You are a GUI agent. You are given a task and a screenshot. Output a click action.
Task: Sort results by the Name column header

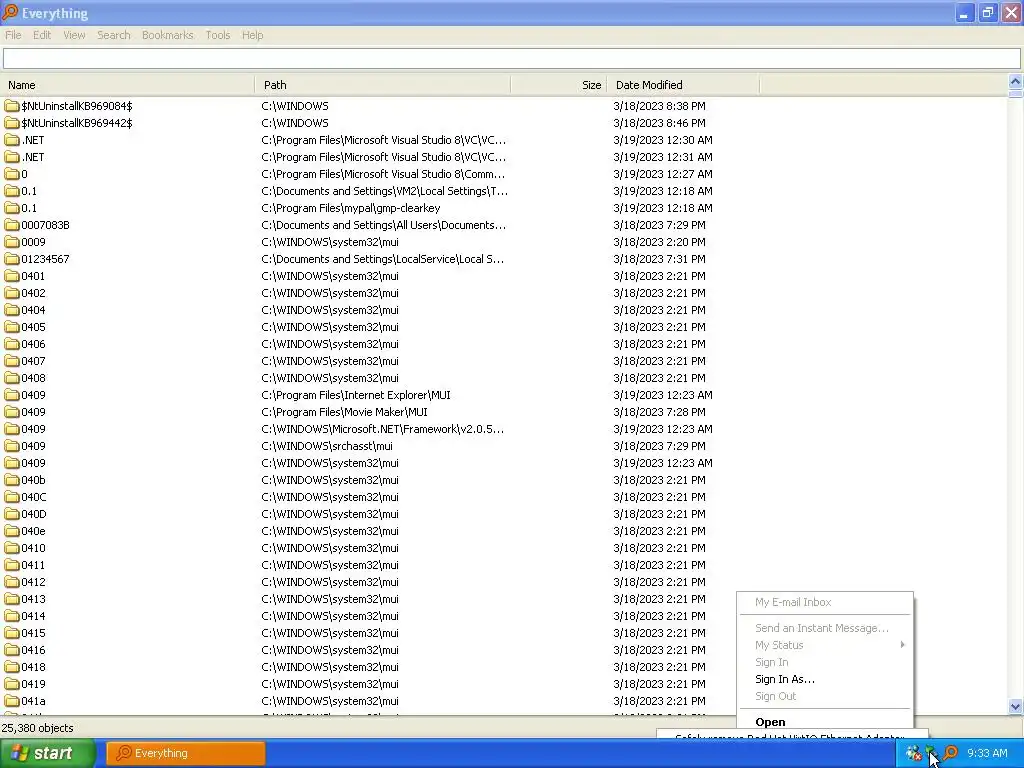[127, 85]
